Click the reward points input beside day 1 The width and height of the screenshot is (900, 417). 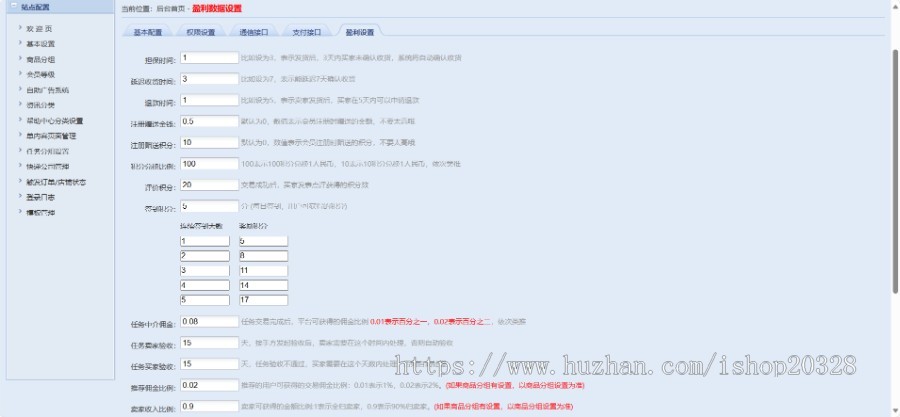pos(263,241)
